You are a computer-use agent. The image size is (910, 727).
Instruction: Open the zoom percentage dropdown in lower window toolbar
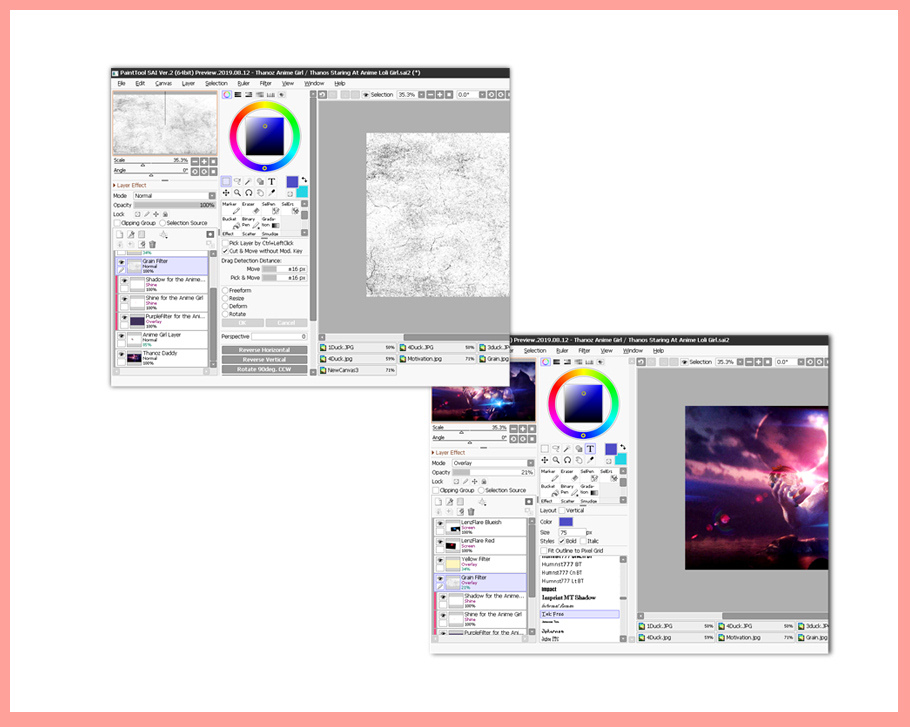click(740, 361)
